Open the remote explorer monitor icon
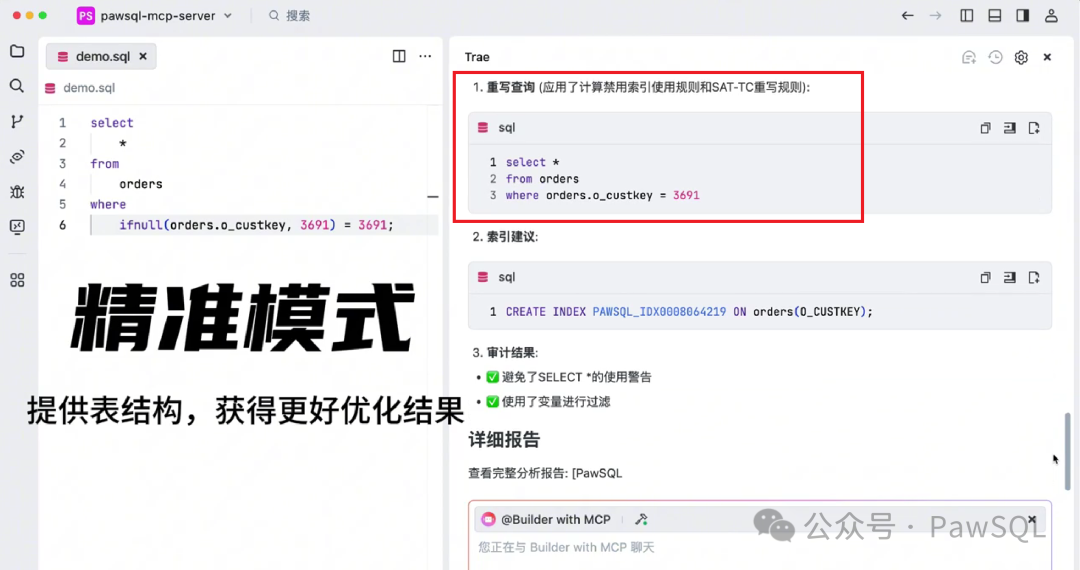Viewport: 1080px width, 570px height. point(17,226)
